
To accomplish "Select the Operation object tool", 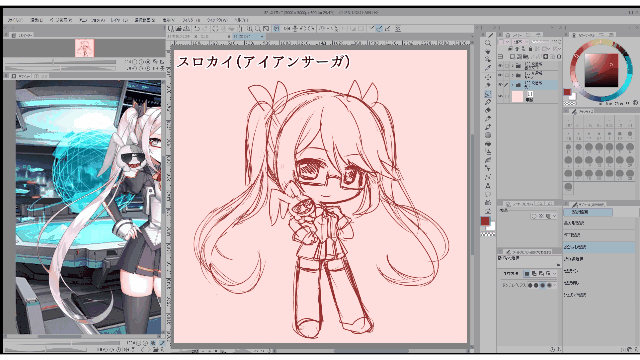I will coord(488,59).
